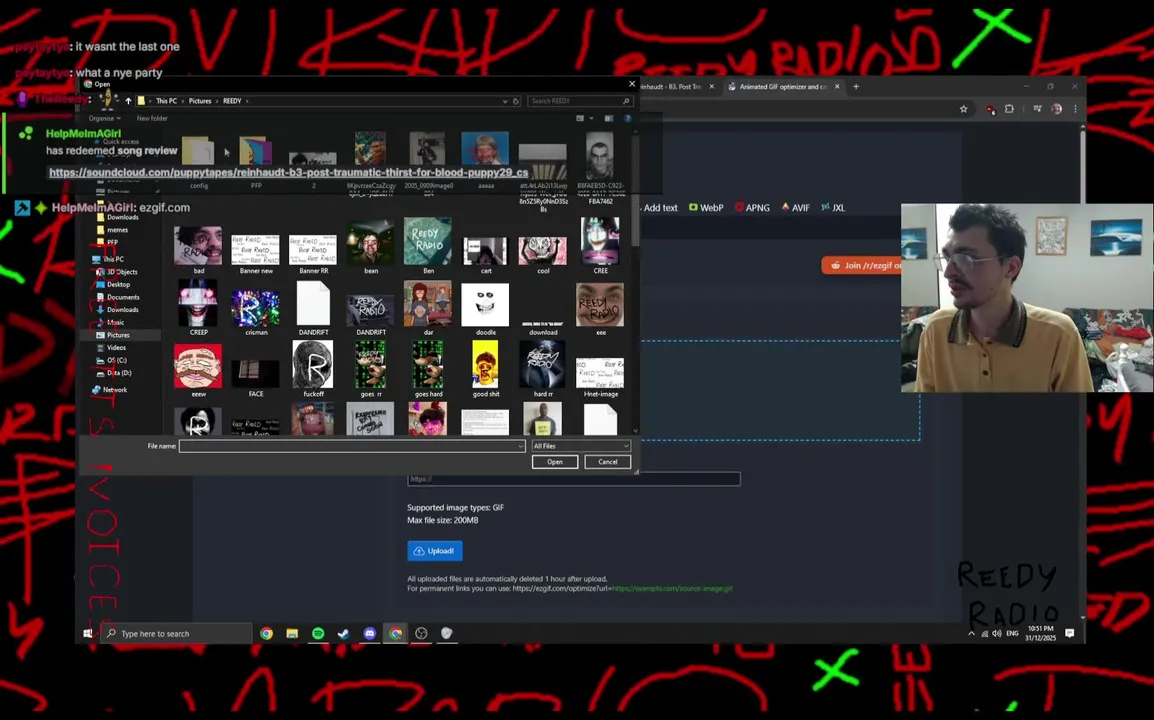
Task: Switch to the Animated GIF optimizer tab
Action: (x=783, y=87)
